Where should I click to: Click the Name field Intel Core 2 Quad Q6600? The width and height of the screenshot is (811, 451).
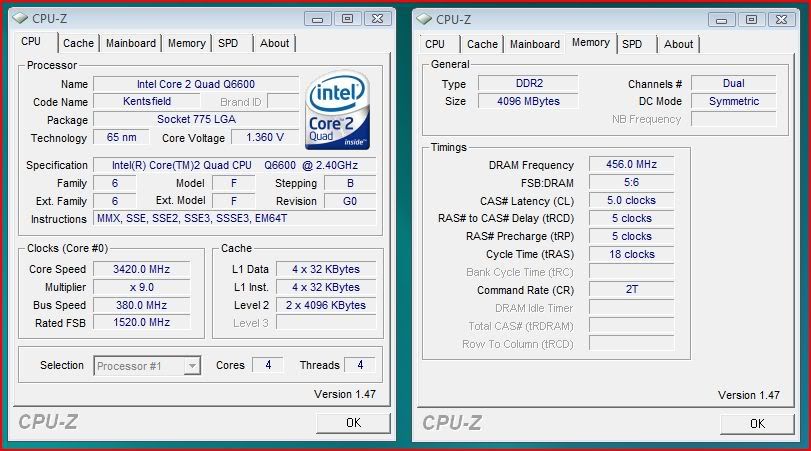[196, 84]
